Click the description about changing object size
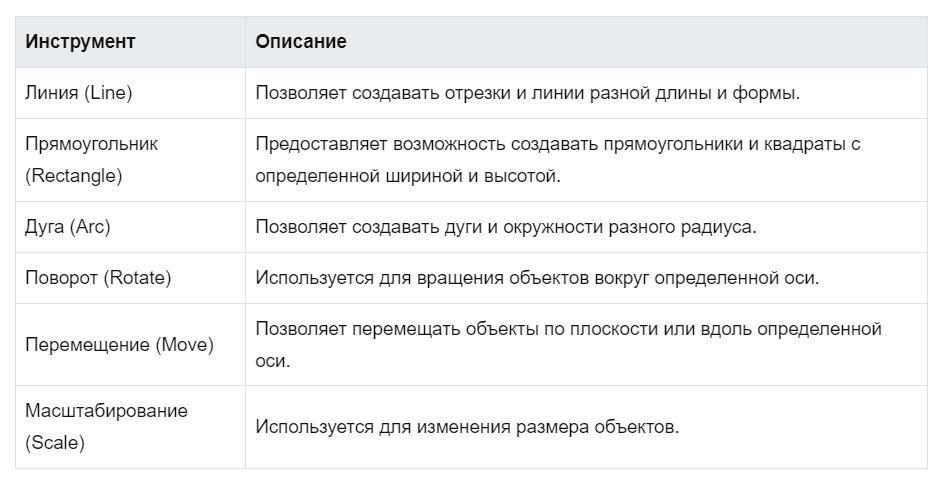936x477 pixels. (x=467, y=427)
